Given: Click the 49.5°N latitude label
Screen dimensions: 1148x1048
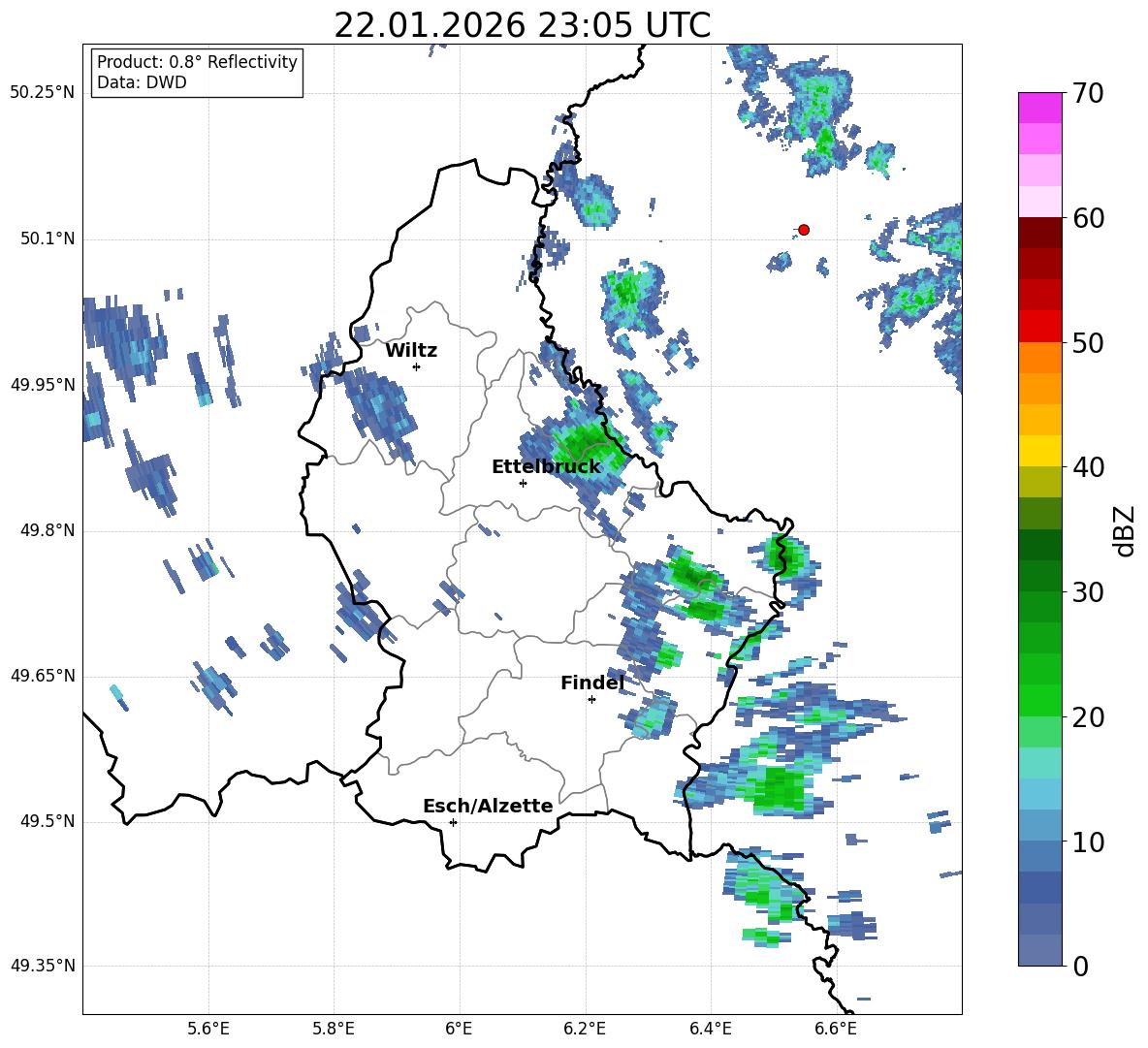Looking at the screenshot, I should pos(48,821).
